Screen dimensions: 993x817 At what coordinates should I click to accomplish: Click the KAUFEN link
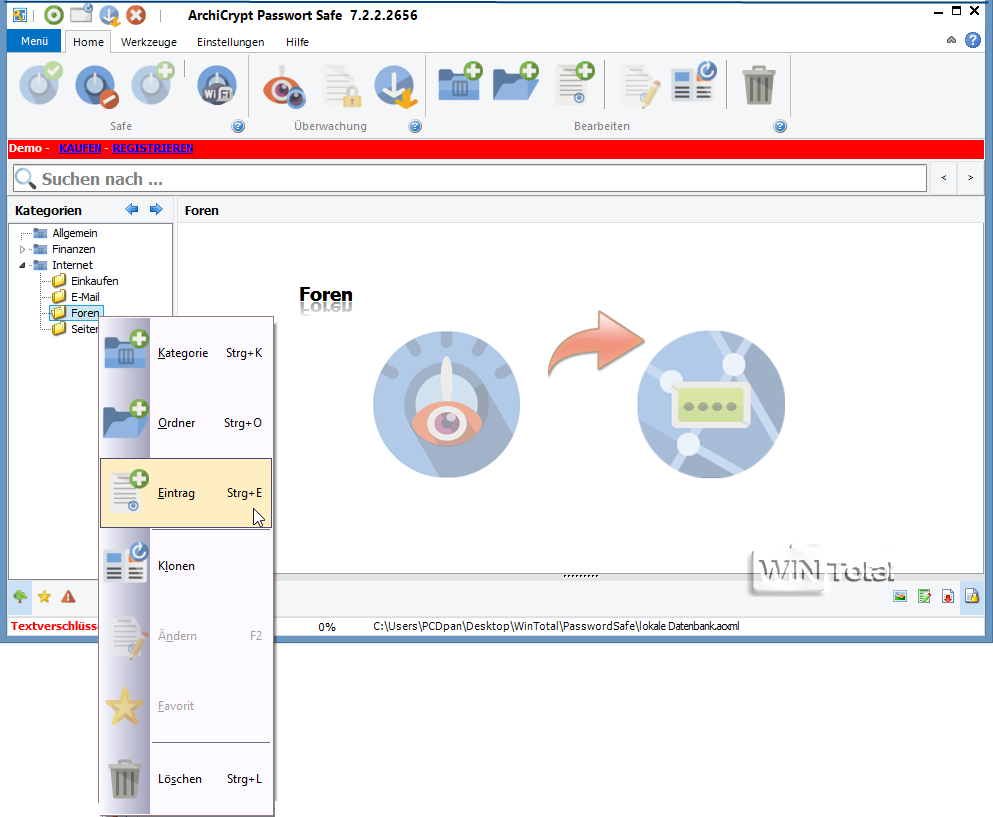80,148
